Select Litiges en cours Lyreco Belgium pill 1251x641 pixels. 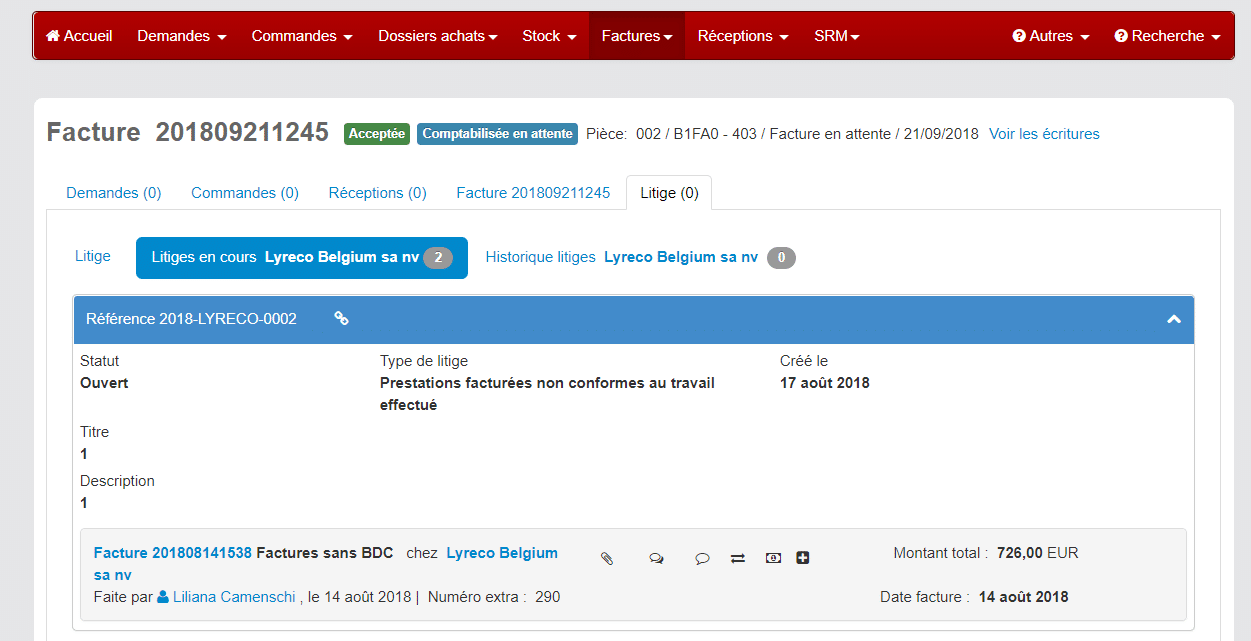pos(302,258)
